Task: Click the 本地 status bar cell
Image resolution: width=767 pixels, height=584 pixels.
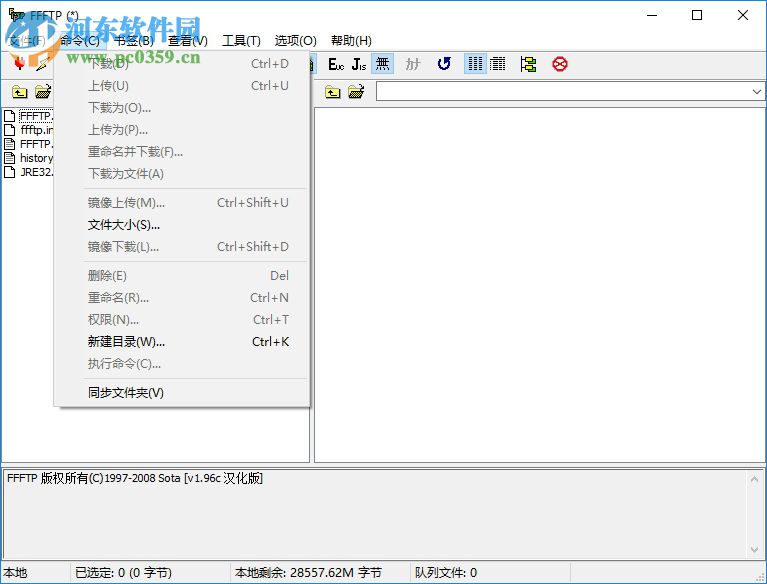Action: (36, 572)
